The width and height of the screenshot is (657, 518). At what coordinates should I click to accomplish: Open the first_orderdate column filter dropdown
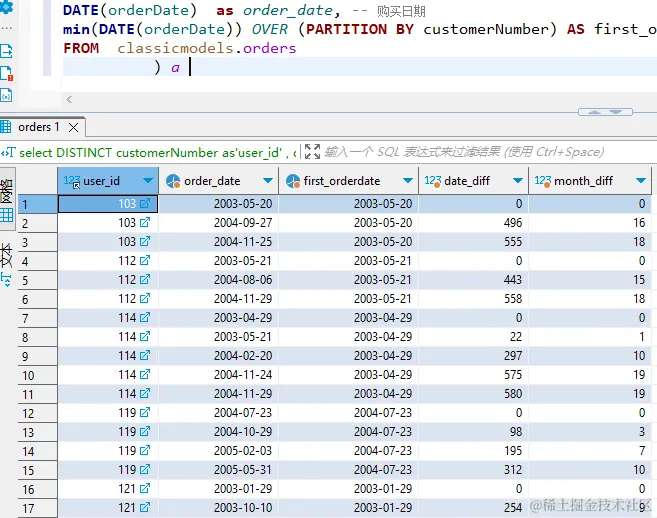(408, 181)
